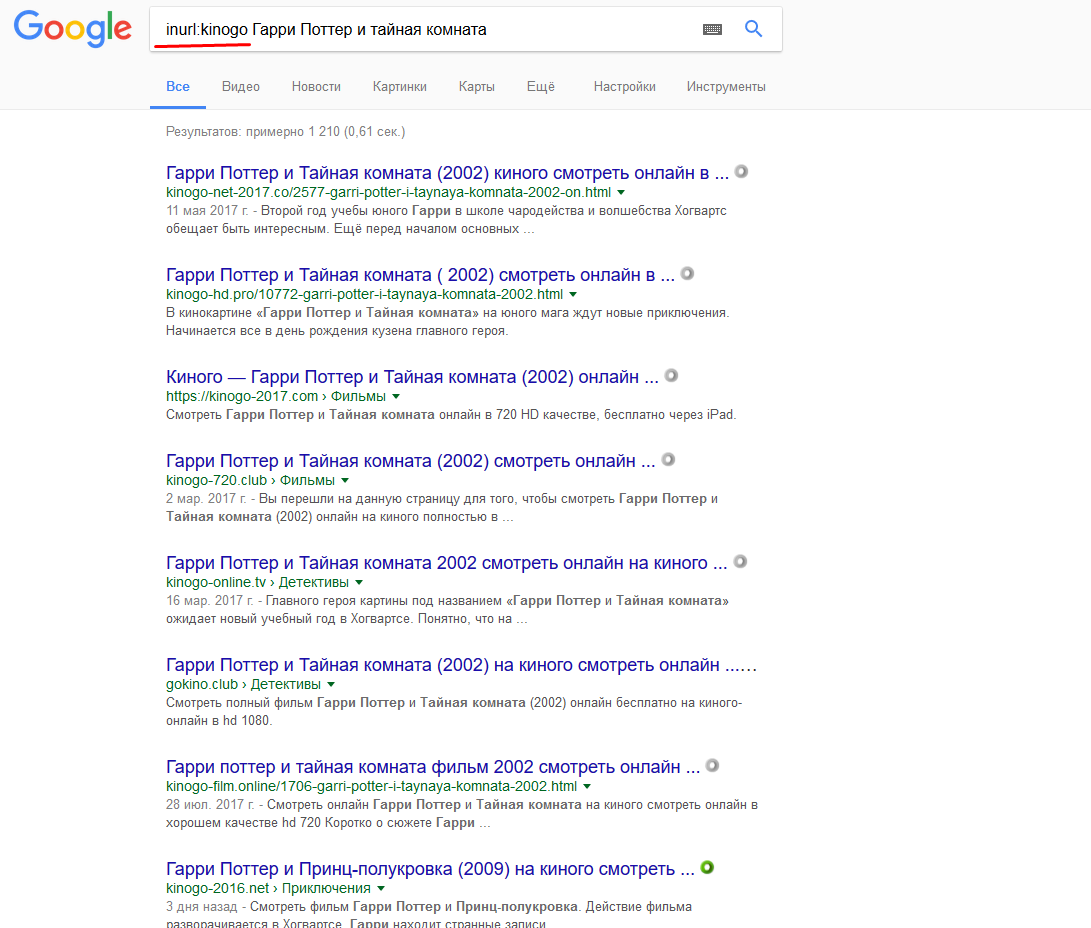Screen dimensions: 1091x928
Task: Click grey rating circle beside kinogo-2017.com result
Action: [x=671, y=376]
